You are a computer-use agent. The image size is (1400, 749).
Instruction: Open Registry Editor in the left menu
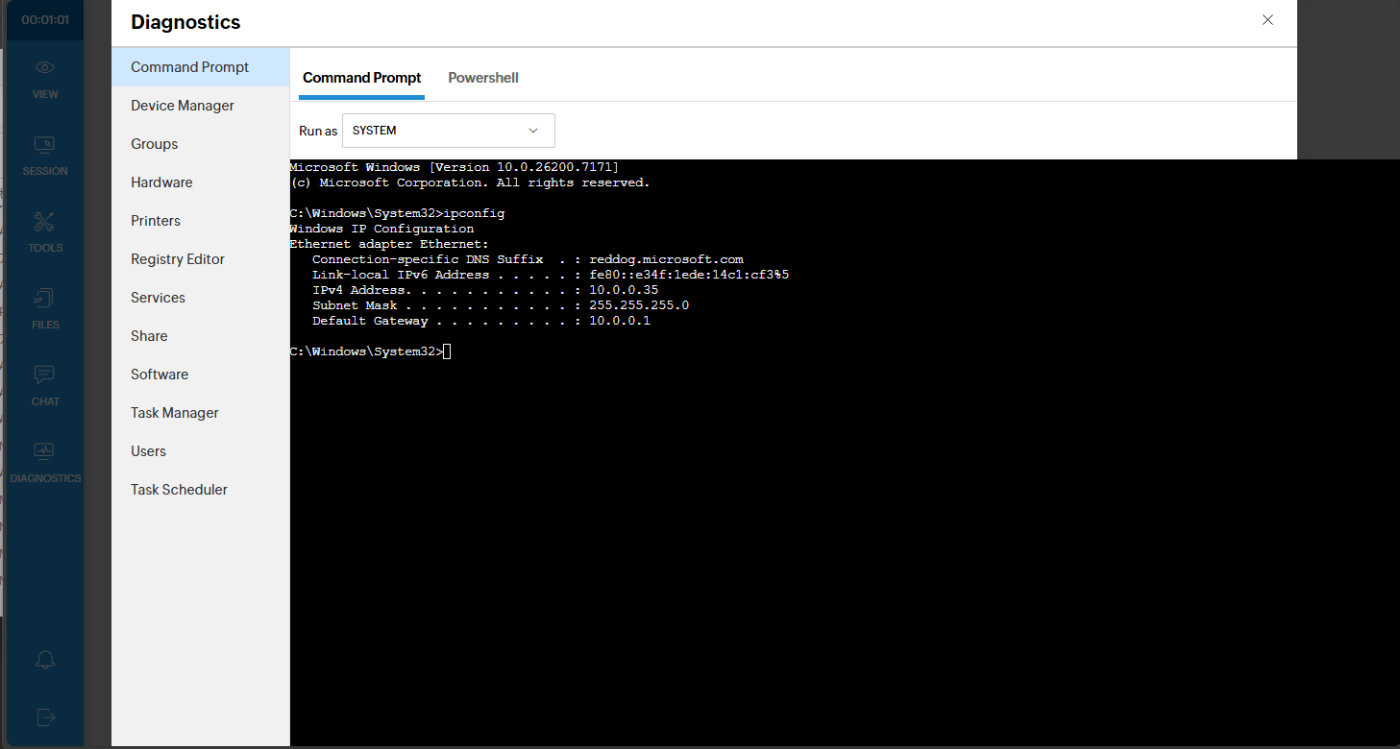(x=200, y=259)
